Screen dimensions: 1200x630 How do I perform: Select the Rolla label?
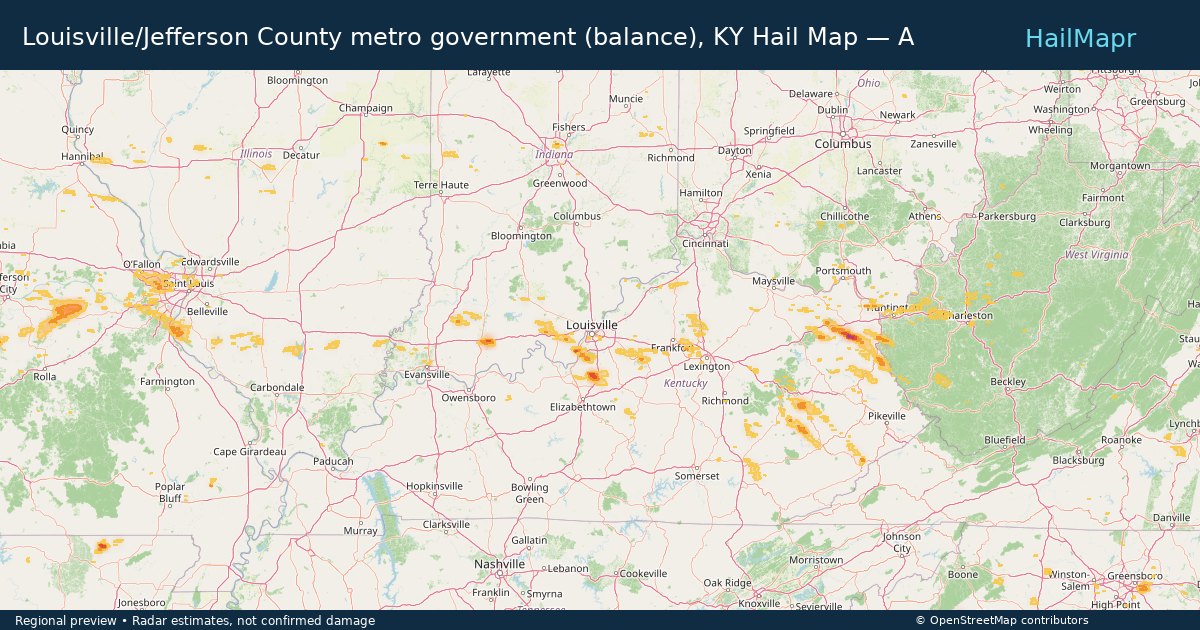[x=44, y=377]
